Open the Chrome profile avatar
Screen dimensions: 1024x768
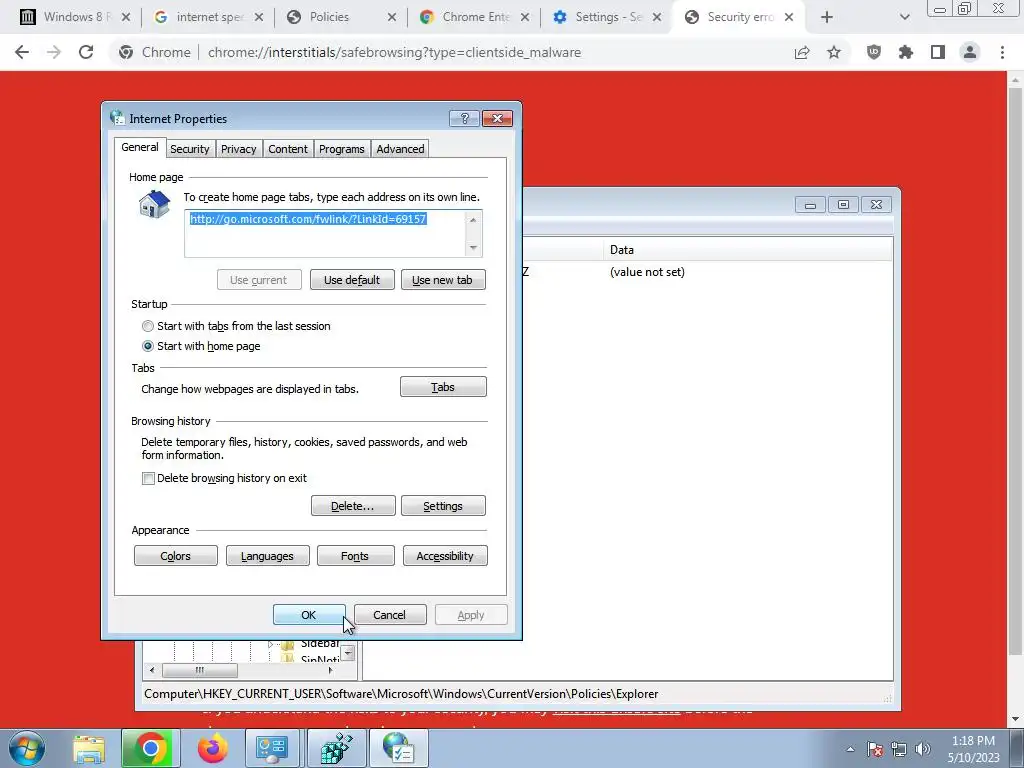970,52
